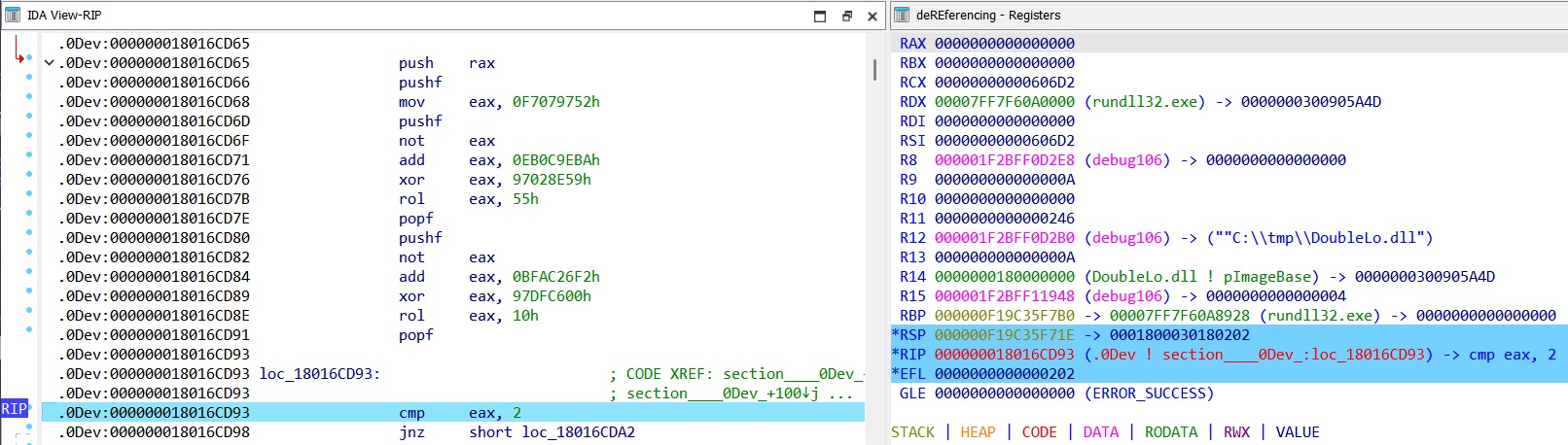The height and width of the screenshot is (445, 1568).
Task: Click the HEAP color legend entry
Action: tap(978, 432)
